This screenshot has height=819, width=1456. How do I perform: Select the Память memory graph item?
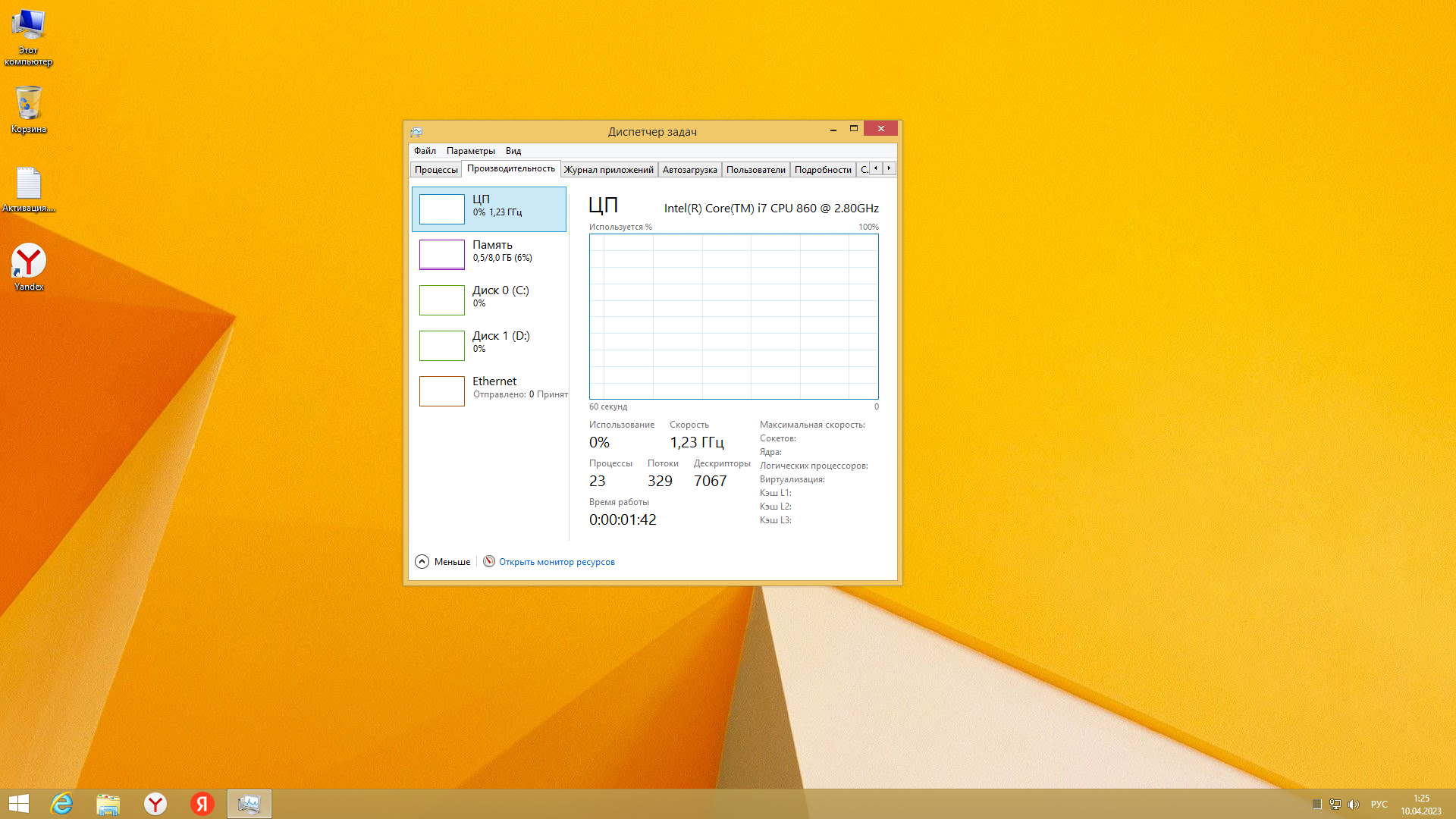(488, 254)
